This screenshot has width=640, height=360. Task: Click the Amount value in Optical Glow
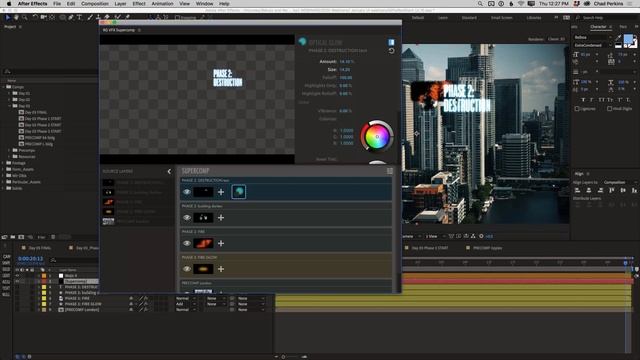(347, 62)
